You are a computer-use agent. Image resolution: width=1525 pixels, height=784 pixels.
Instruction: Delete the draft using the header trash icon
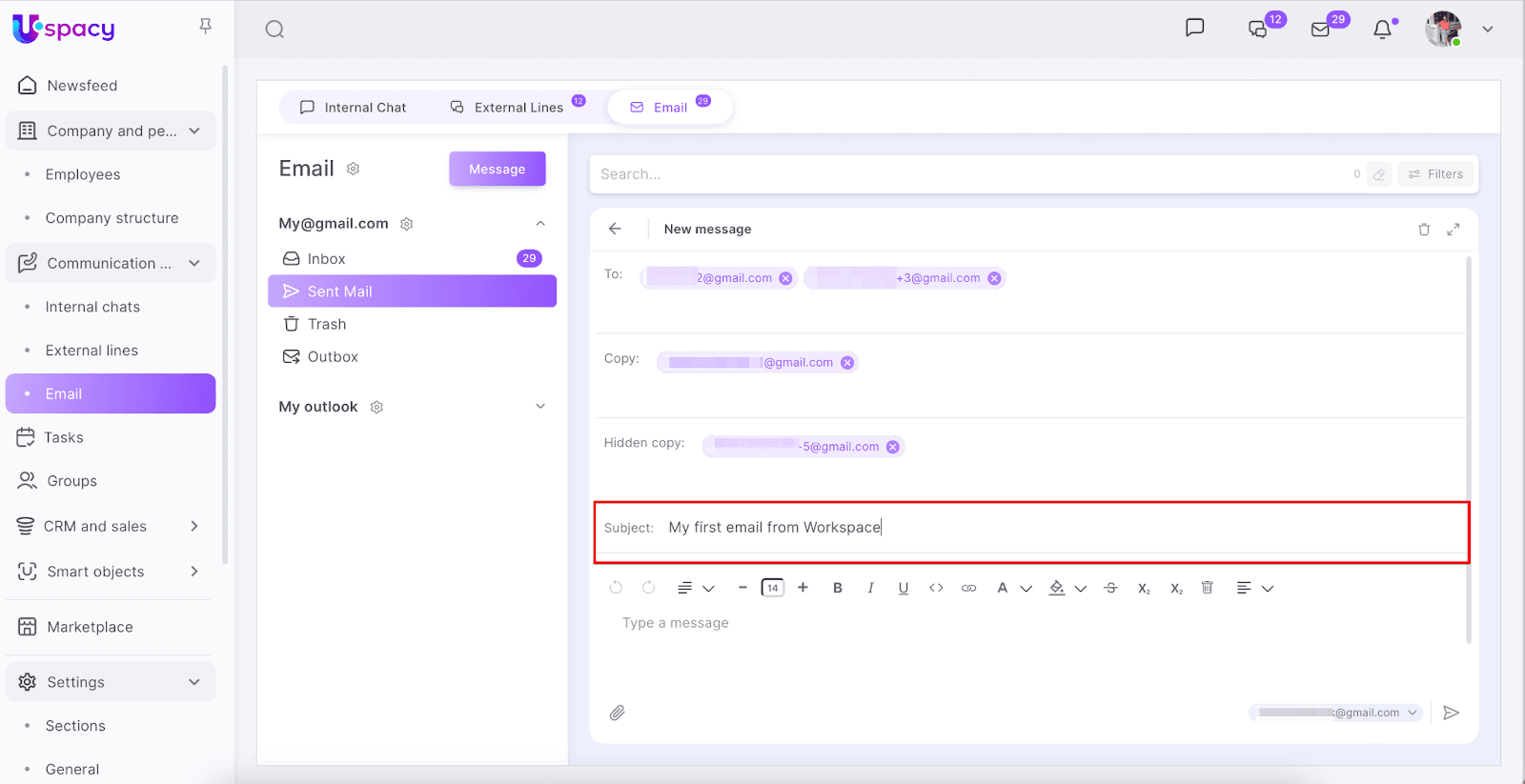click(x=1424, y=230)
